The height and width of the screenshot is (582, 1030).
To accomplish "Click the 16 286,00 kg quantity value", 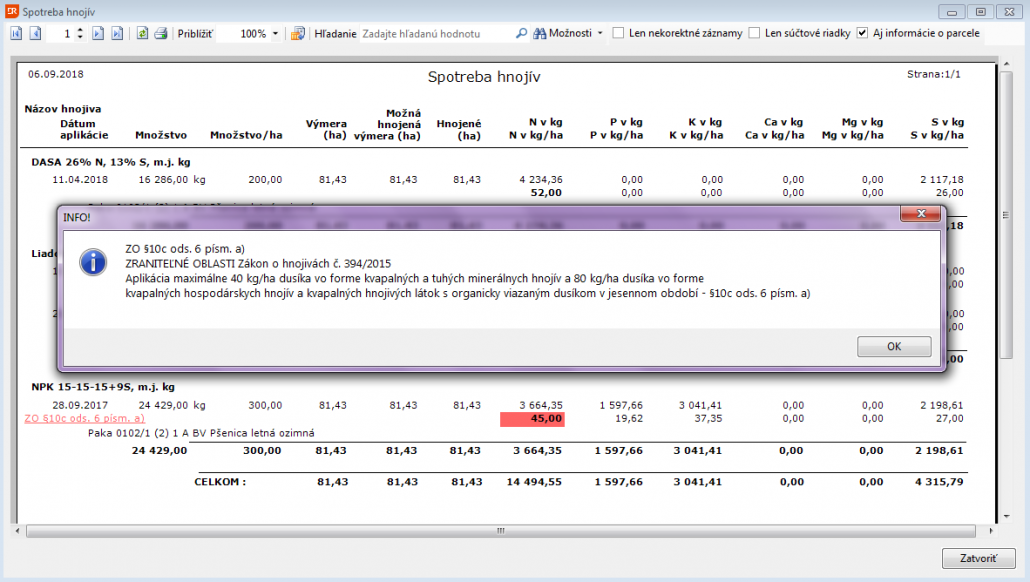I will click(172, 179).
